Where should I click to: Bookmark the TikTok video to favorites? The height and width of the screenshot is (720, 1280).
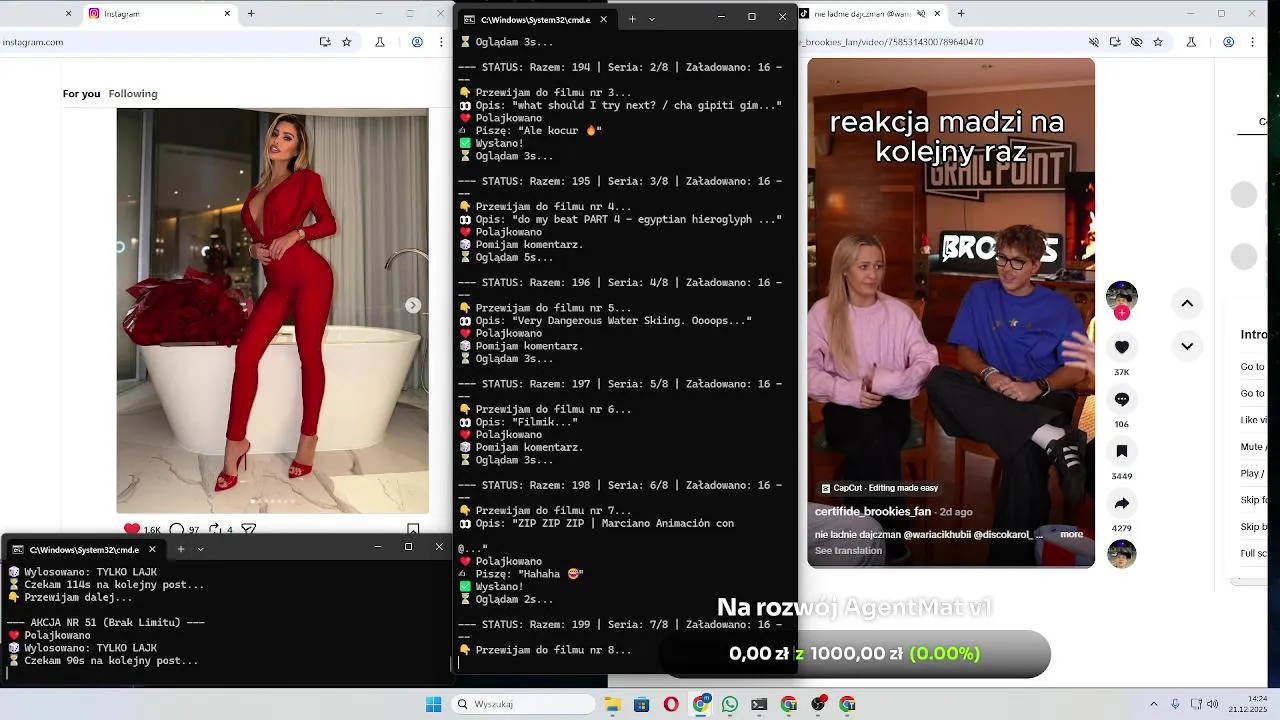click(x=1122, y=451)
